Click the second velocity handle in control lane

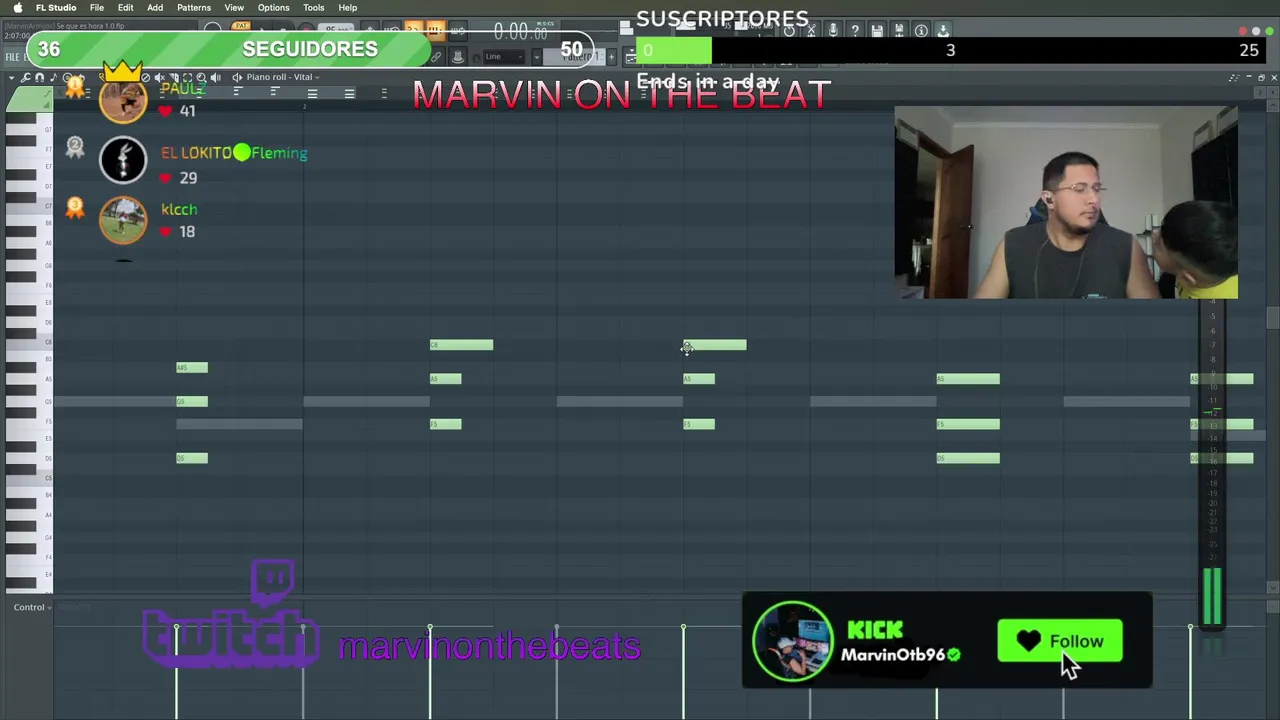pos(430,627)
